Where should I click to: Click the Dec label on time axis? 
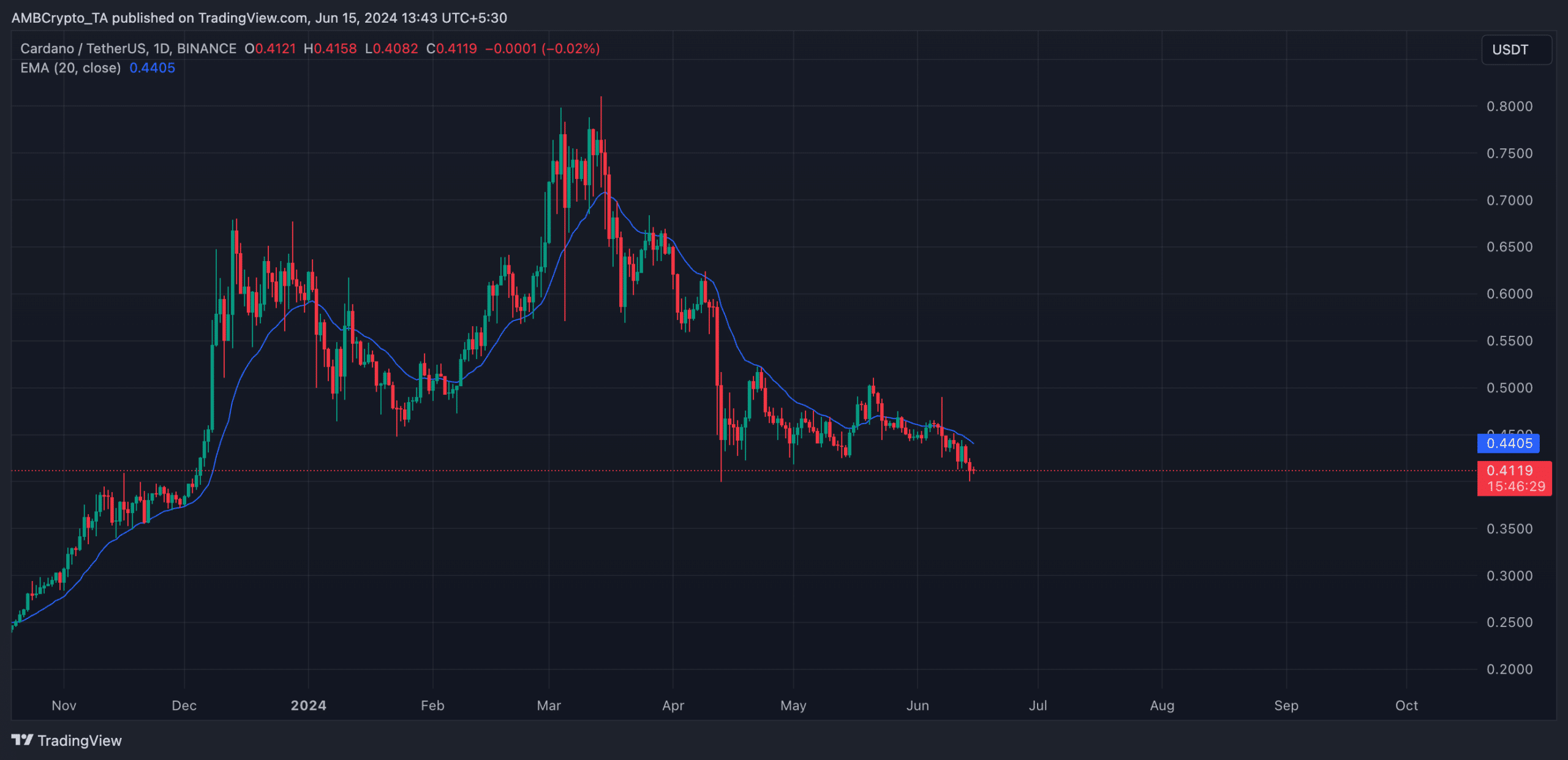[184, 705]
